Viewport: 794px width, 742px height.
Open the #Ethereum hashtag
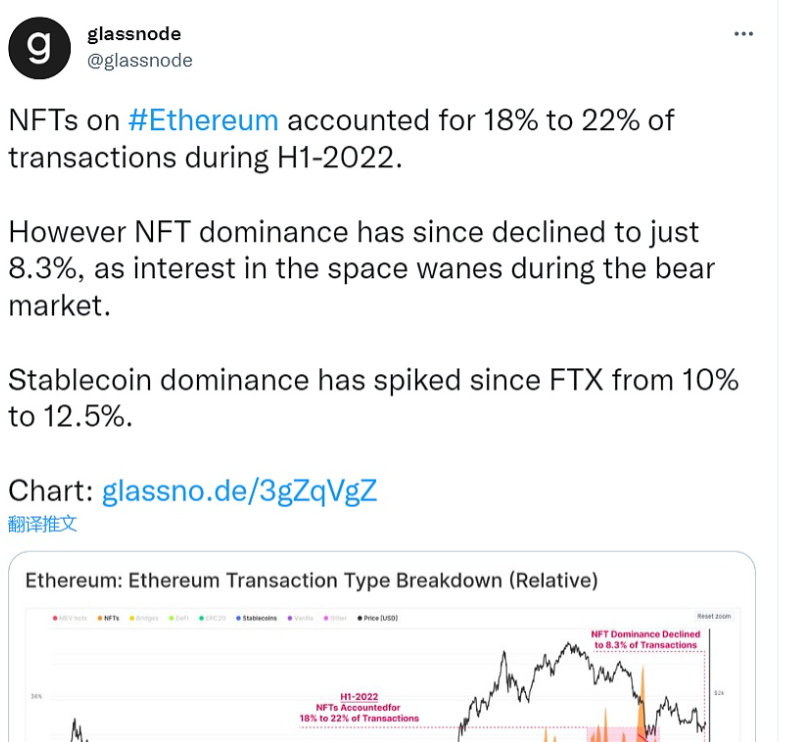click(x=203, y=120)
